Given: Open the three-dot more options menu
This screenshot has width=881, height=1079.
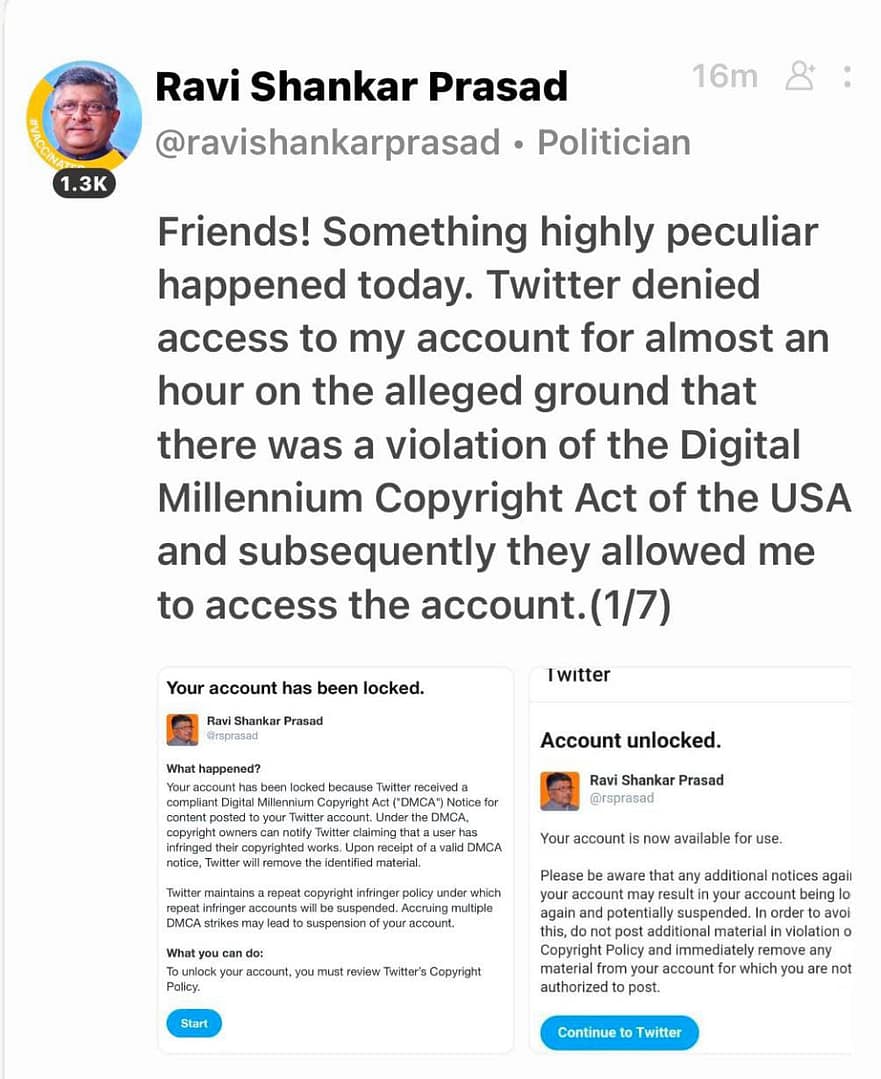Looking at the screenshot, I should coord(847,77).
